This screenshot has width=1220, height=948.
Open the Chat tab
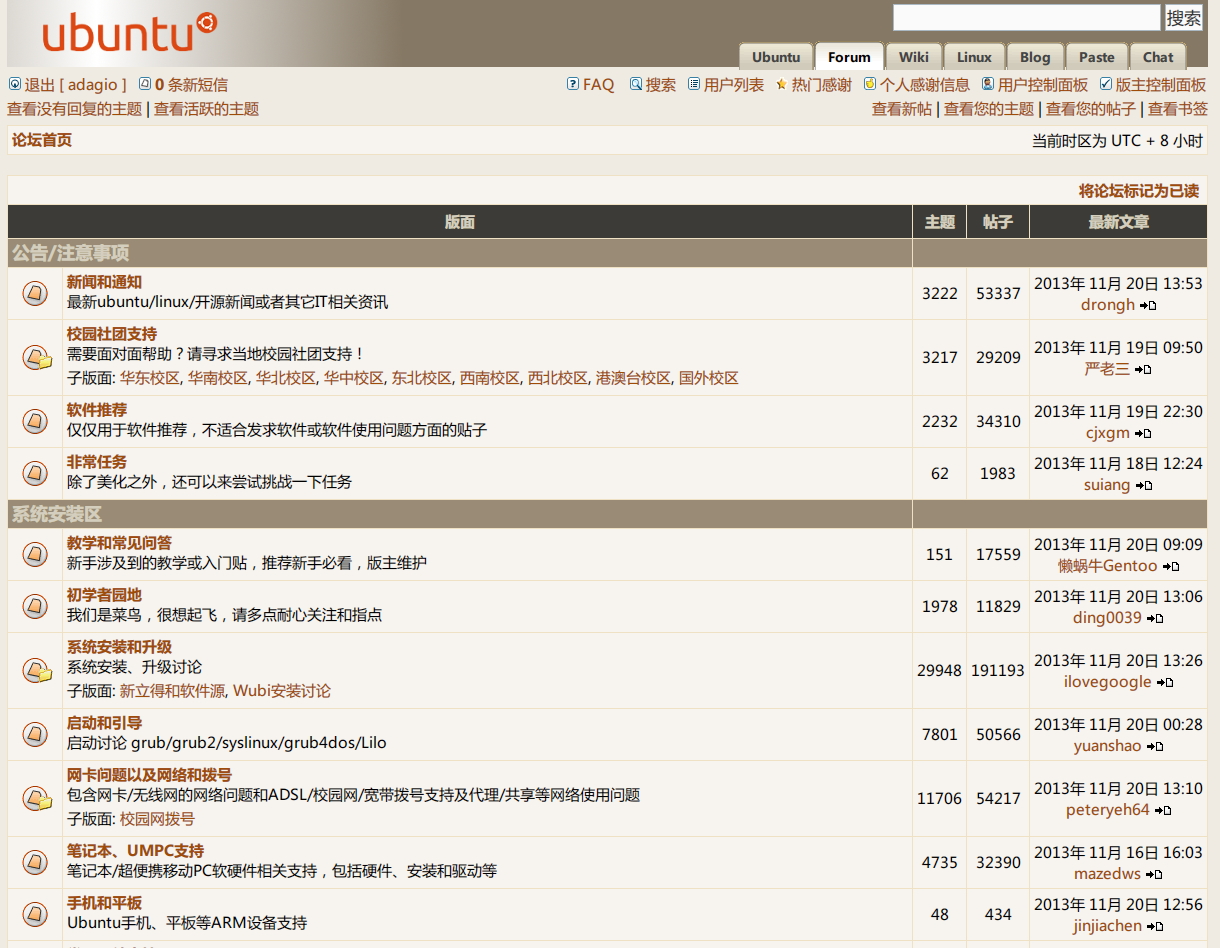[x=1158, y=57]
